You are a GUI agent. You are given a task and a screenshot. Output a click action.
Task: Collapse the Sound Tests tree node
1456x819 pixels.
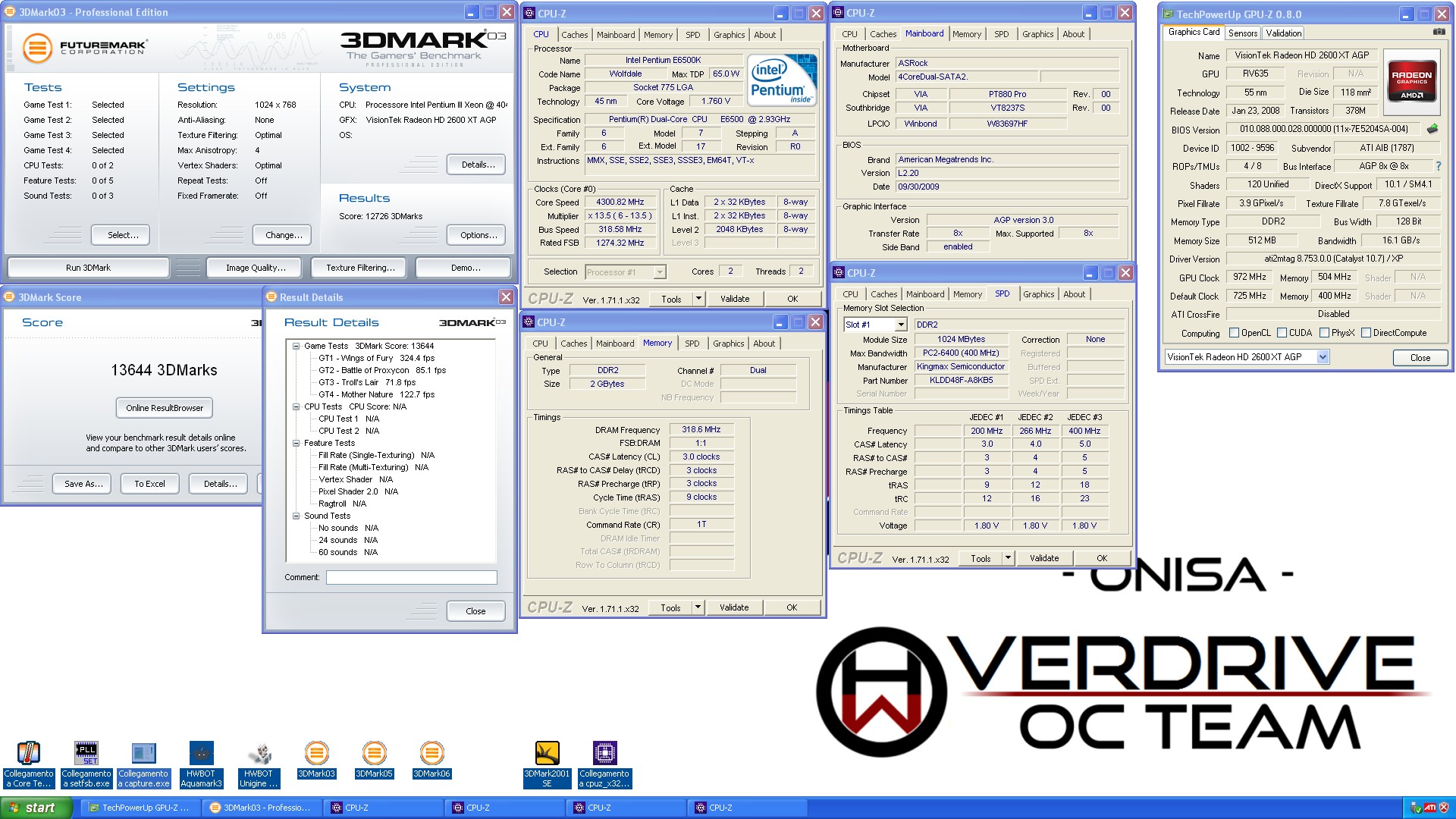pos(296,516)
